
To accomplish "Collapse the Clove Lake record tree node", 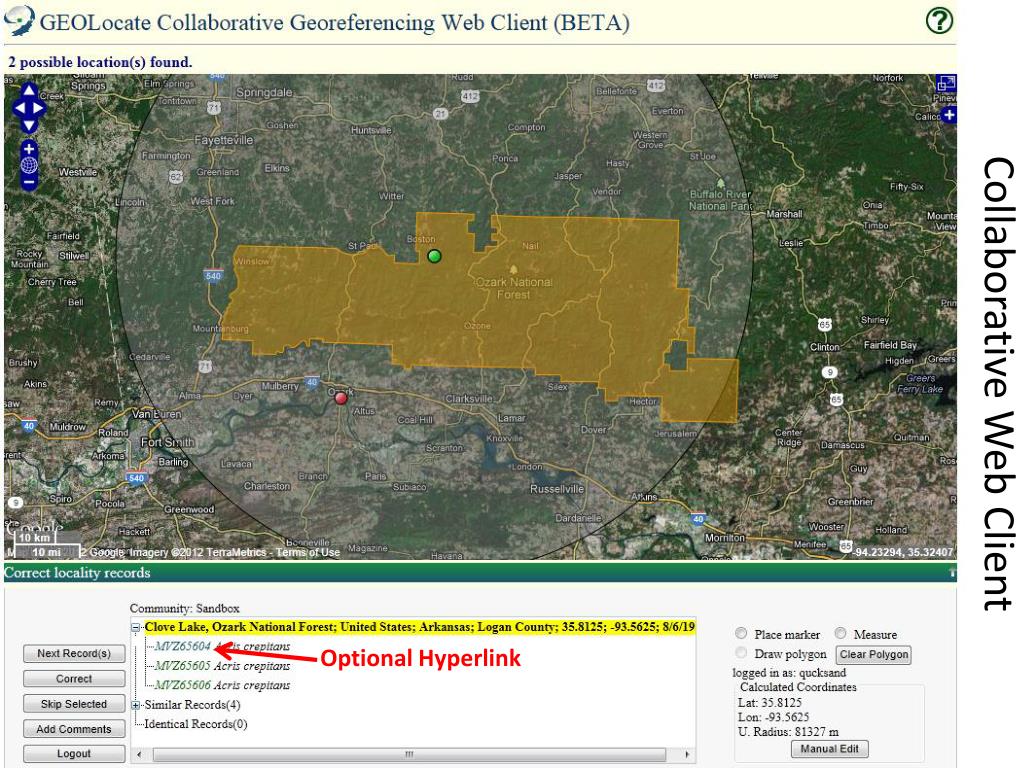I will click(136, 628).
